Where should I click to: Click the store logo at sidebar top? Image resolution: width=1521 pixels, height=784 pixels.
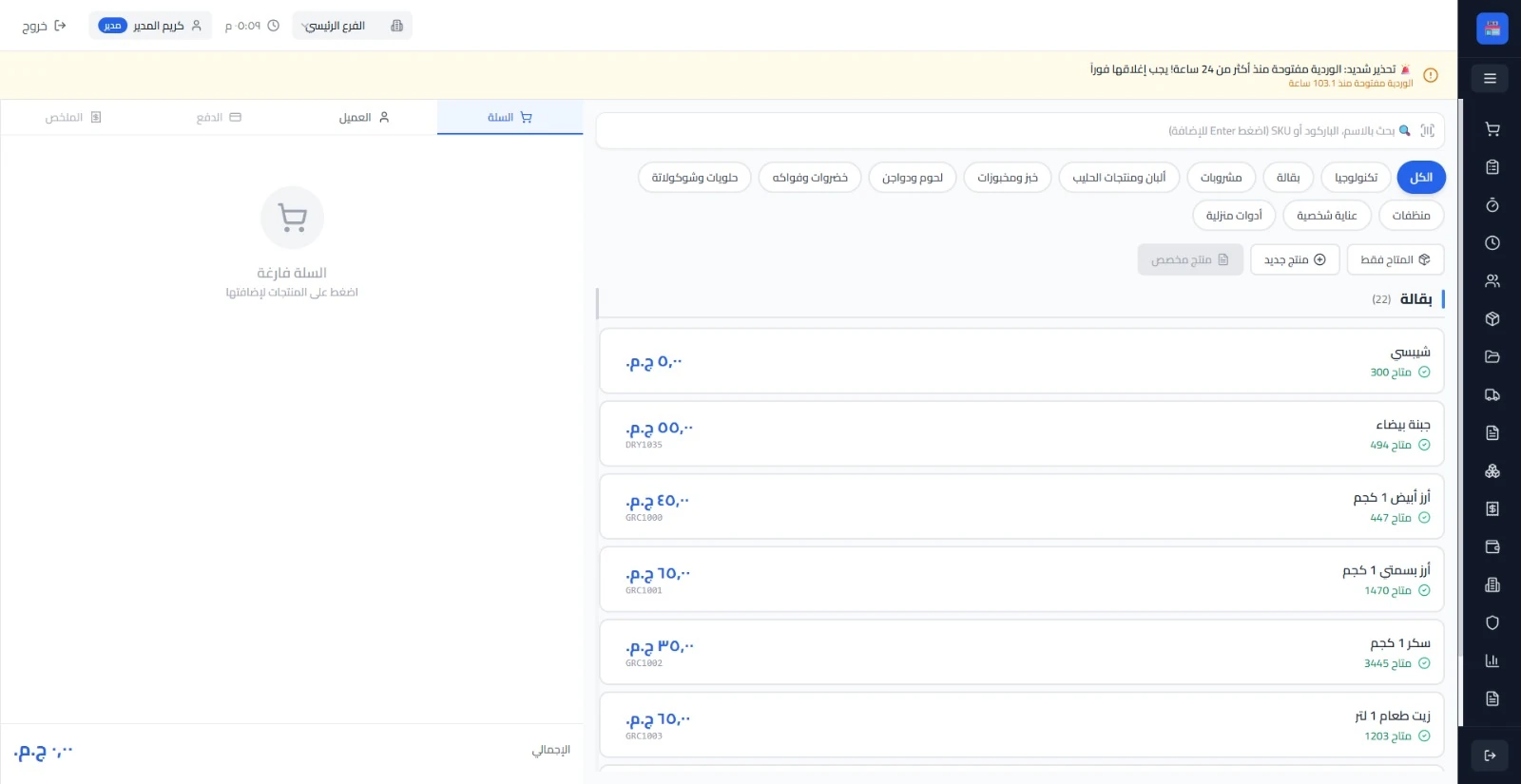click(x=1492, y=29)
